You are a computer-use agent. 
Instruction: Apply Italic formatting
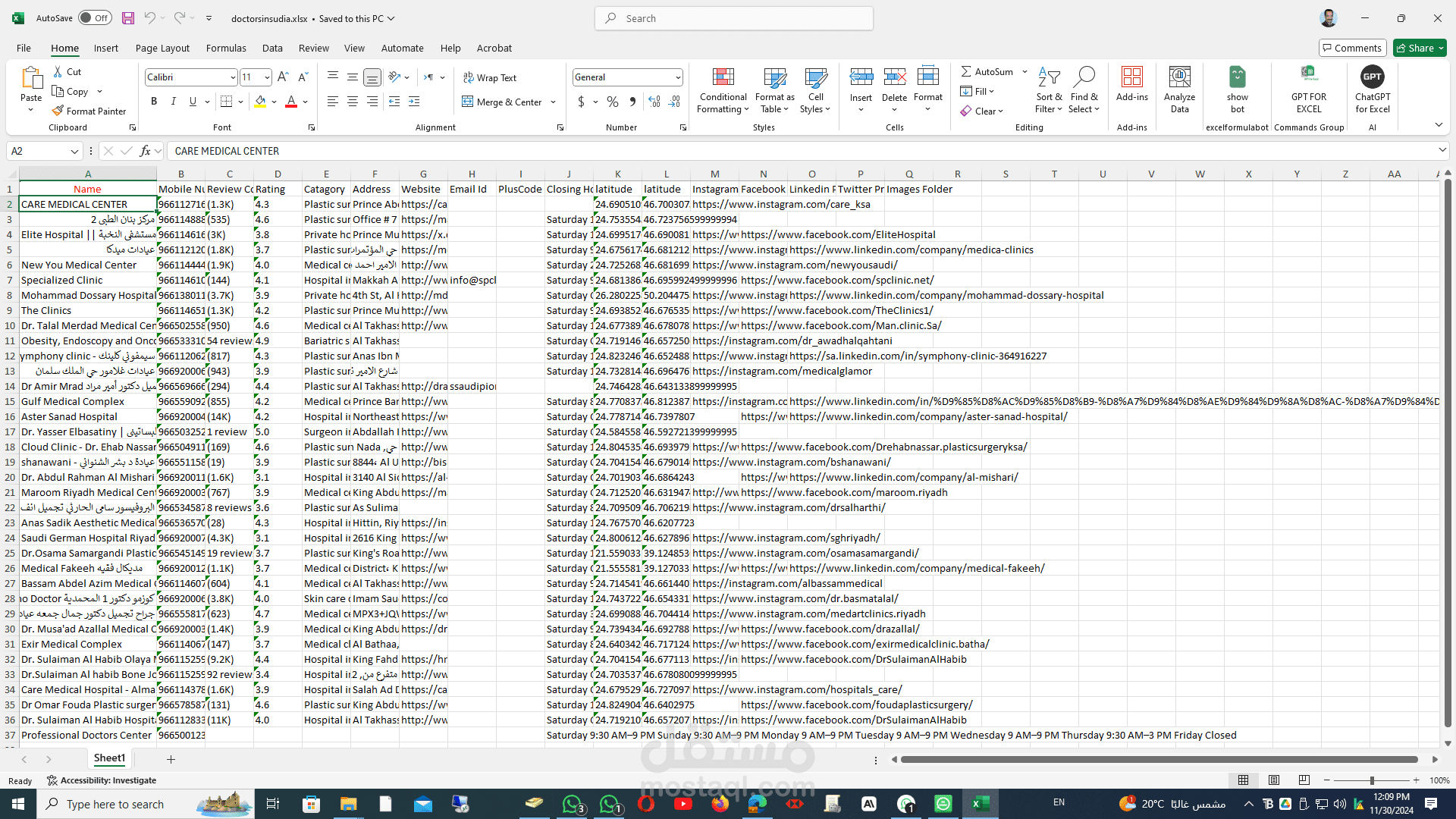tap(173, 101)
